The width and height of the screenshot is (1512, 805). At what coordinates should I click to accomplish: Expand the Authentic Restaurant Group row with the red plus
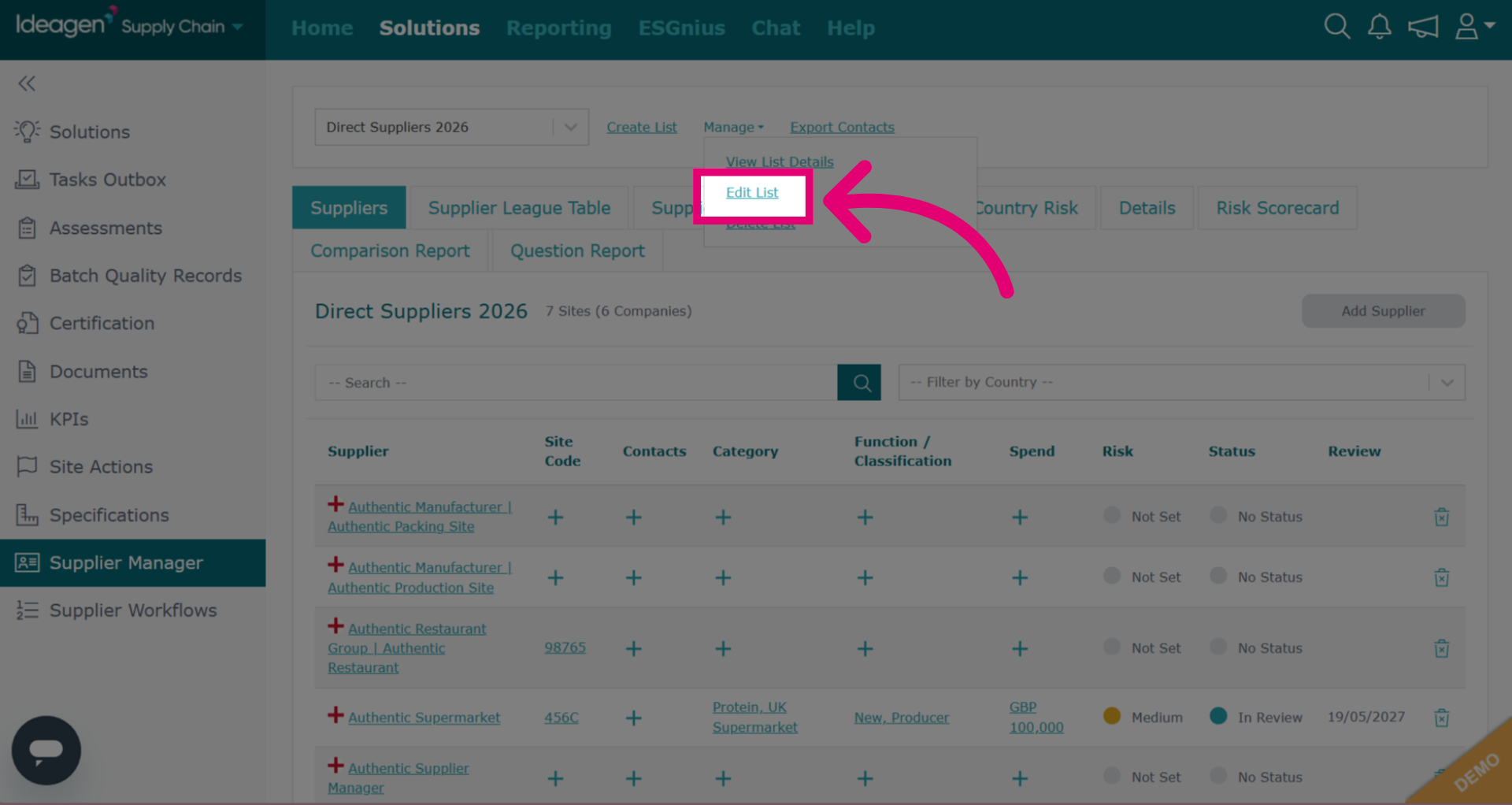[x=335, y=626]
